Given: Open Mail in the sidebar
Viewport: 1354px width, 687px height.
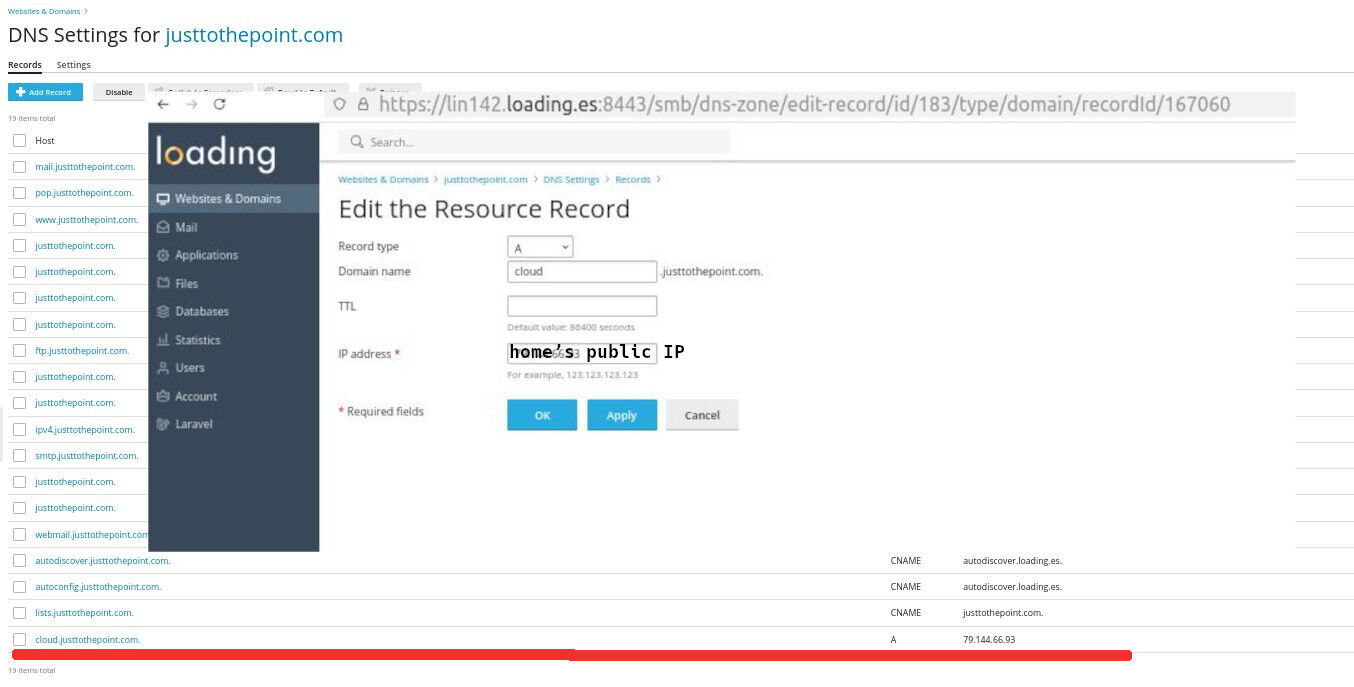Looking at the screenshot, I should 186,227.
